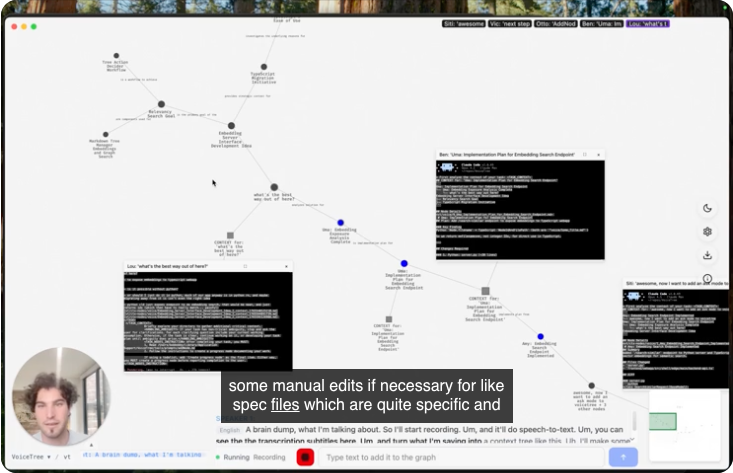Viewport: 733px width, 473px height.
Task: Switch to the 'Otto: AddNod' tab
Action: click(555, 24)
